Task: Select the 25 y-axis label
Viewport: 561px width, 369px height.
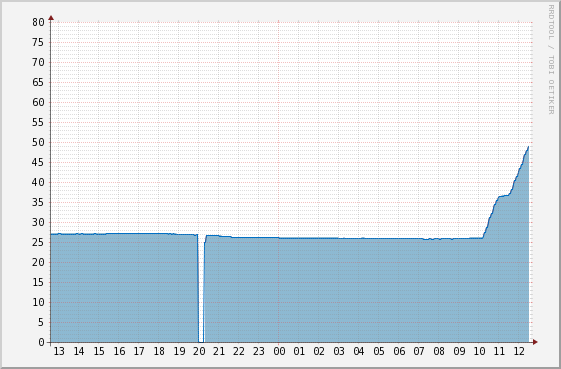Action: pos(38,242)
